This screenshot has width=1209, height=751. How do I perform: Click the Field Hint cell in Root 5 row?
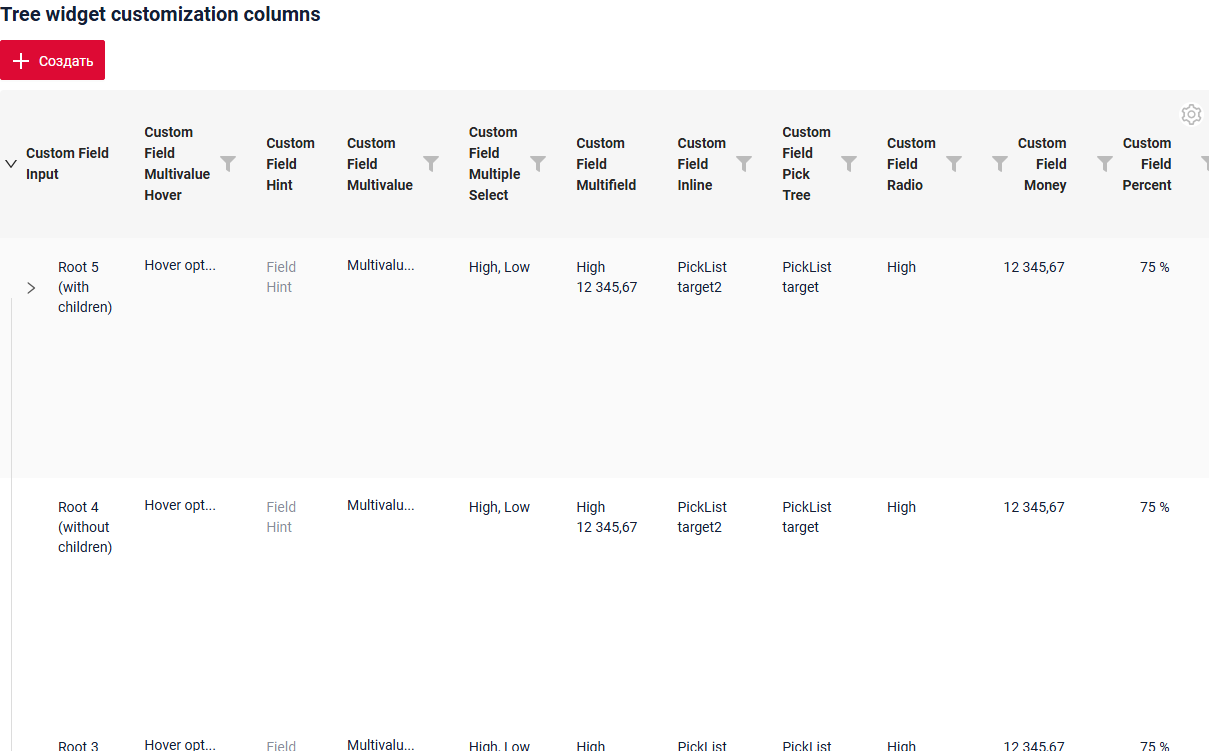(281, 277)
